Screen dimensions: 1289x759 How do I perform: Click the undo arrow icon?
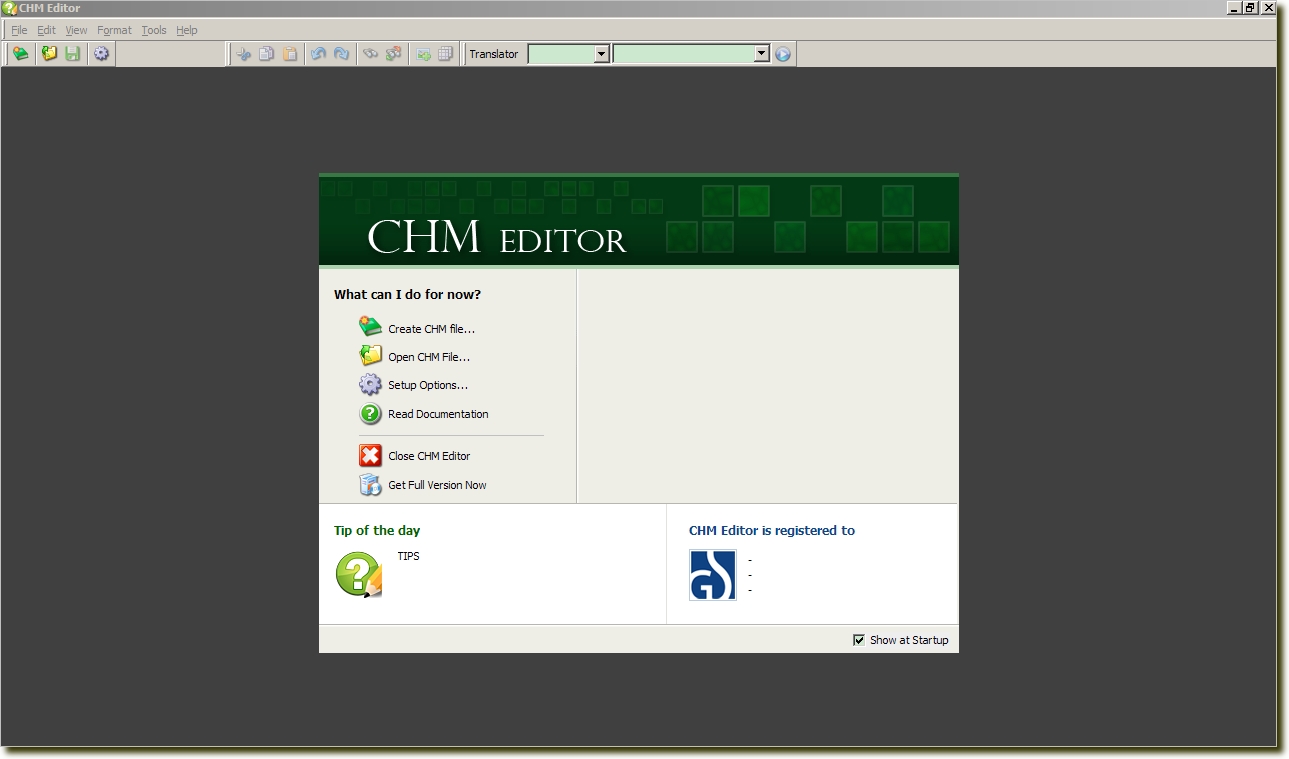point(318,54)
